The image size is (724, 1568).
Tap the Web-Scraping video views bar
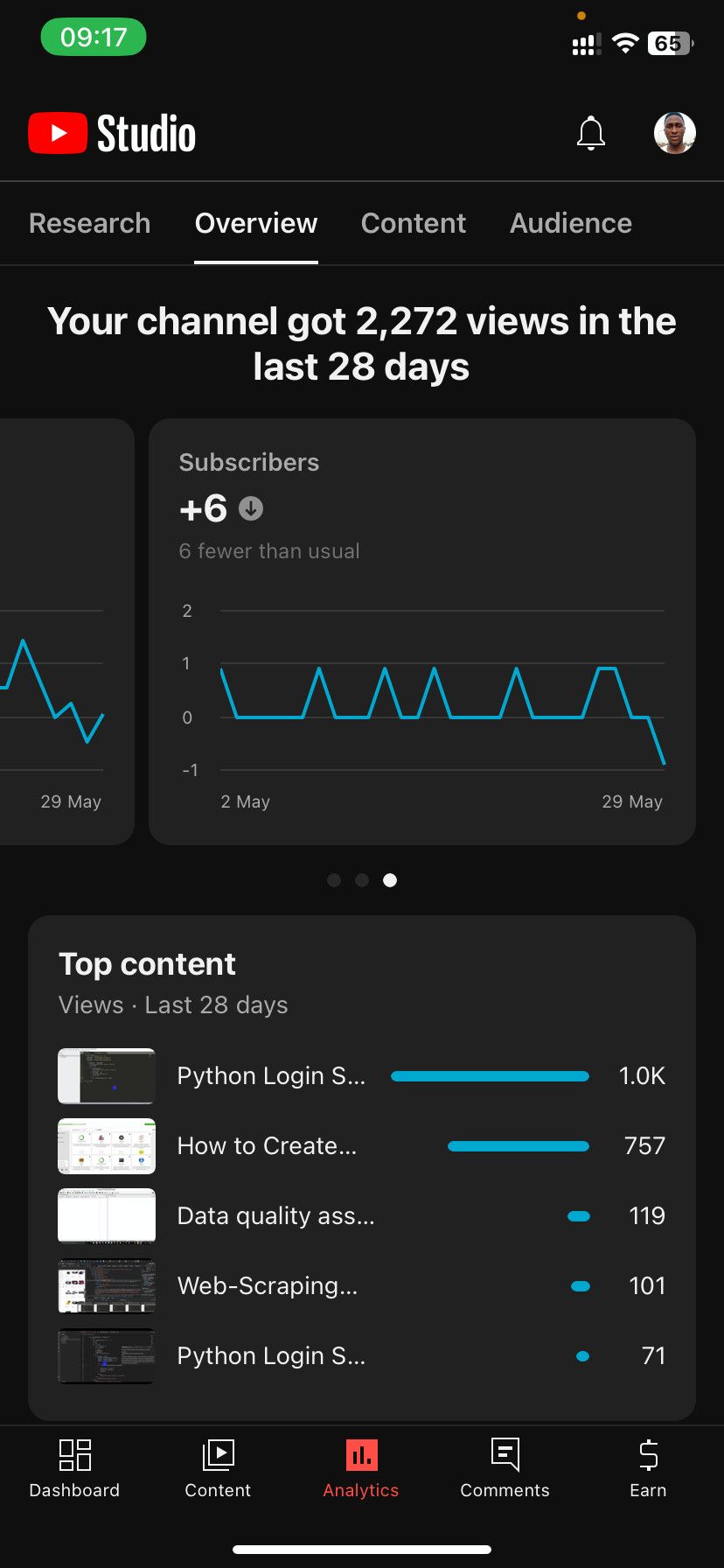point(580,1286)
